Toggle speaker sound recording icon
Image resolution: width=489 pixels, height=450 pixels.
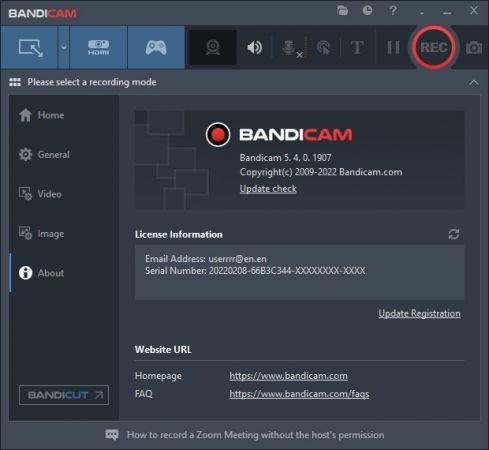pyautogui.click(x=255, y=48)
